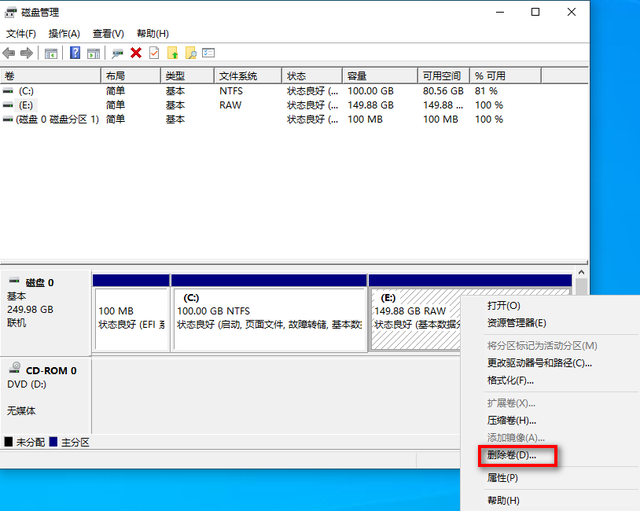Maximize the Disk Management window
The width and height of the screenshot is (640, 511).
(535, 12)
